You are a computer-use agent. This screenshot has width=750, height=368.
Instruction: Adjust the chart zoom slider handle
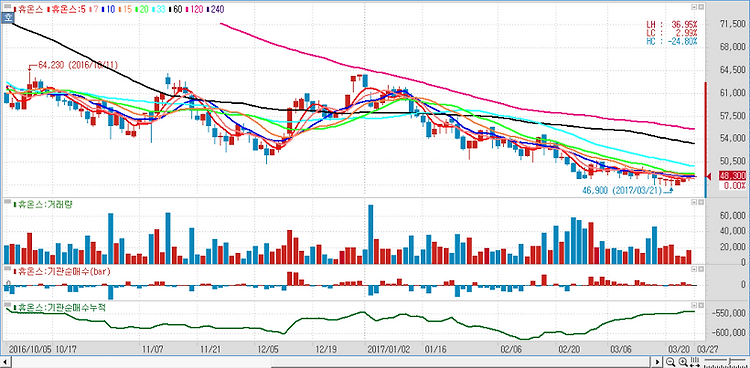click(729, 361)
